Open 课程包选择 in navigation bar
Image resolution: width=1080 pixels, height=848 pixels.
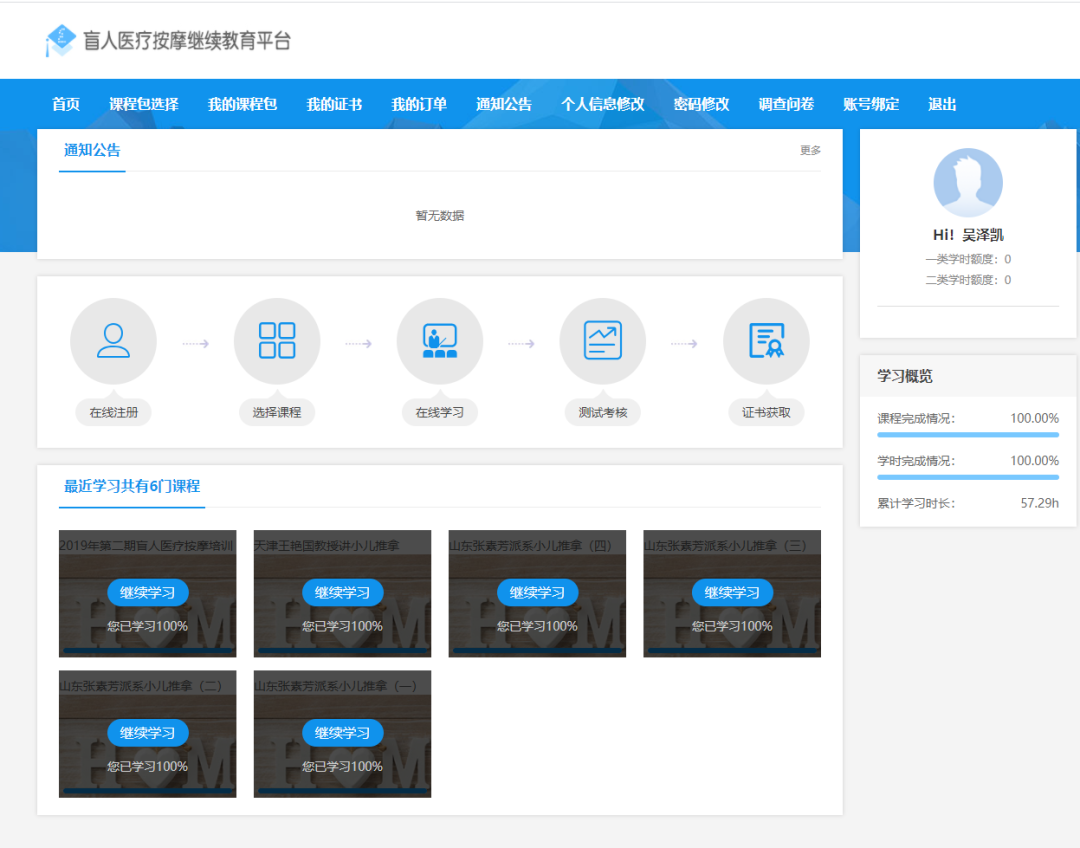point(143,104)
